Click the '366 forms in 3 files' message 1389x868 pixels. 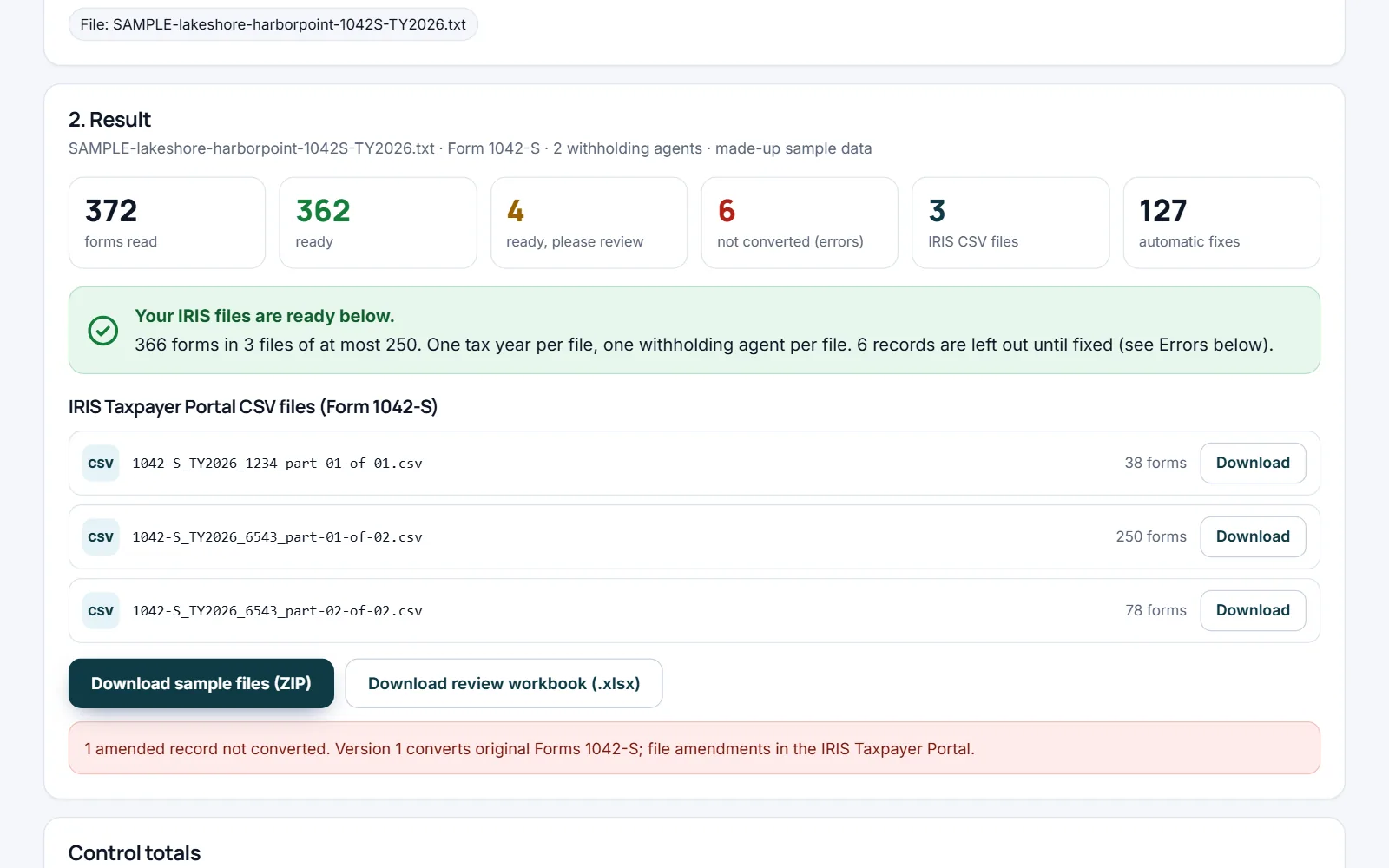click(704, 345)
